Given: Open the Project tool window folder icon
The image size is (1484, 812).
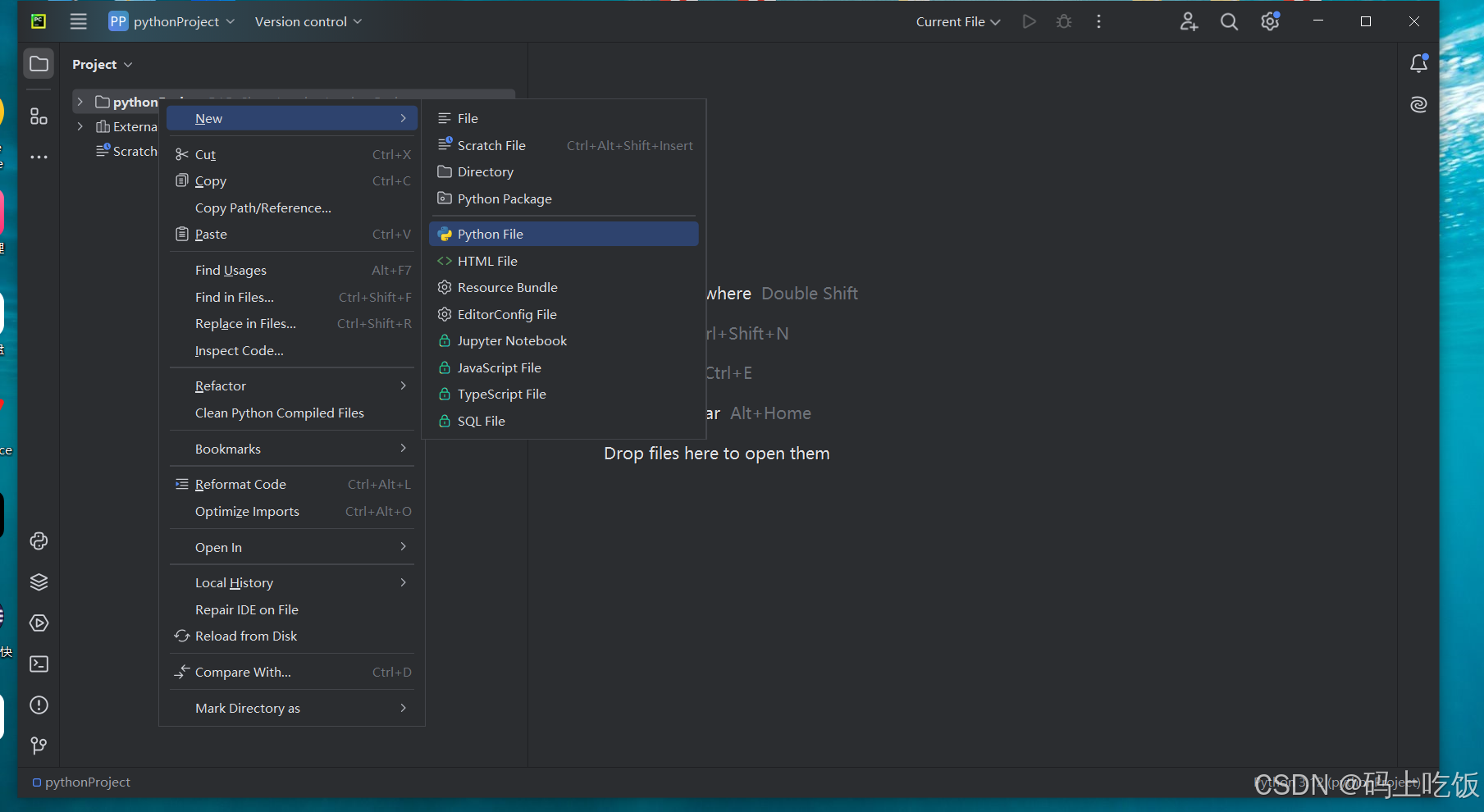Looking at the screenshot, I should pos(39,64).
